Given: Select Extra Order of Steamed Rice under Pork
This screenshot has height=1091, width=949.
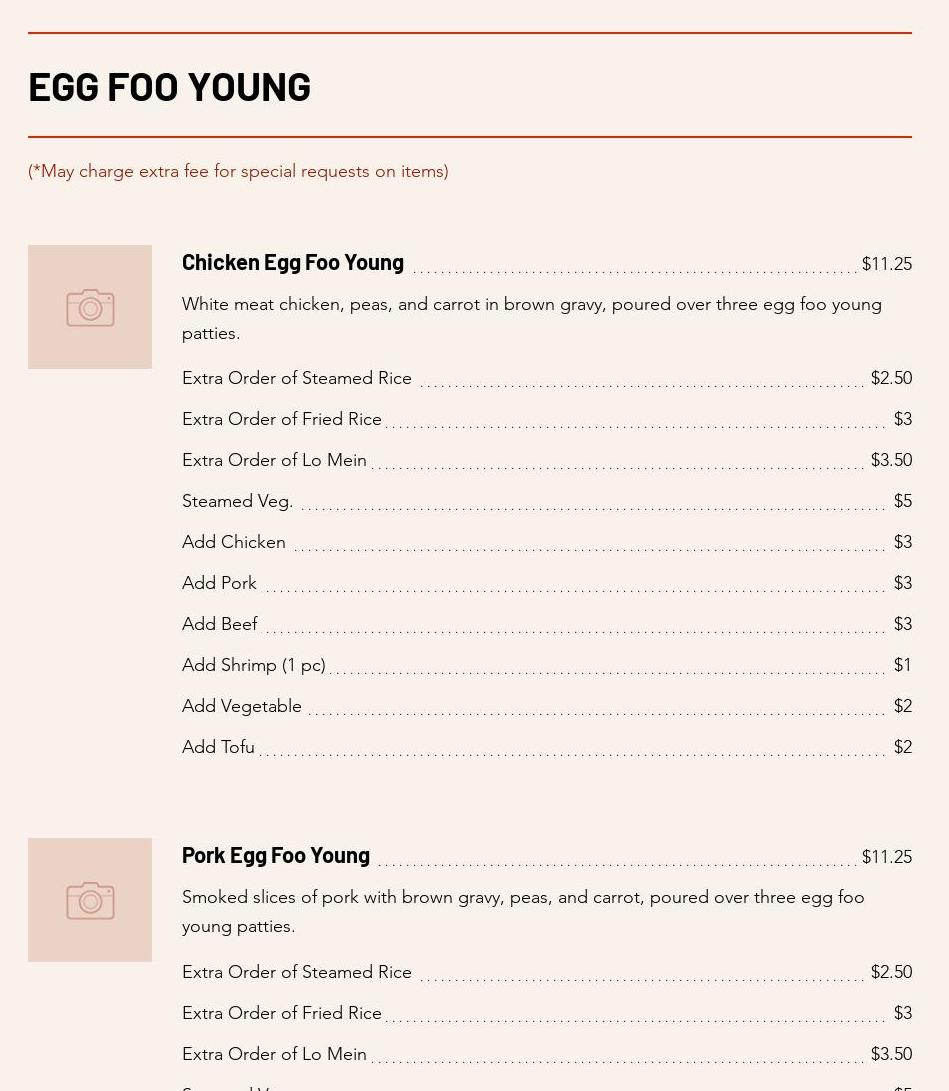Looking at the screenshot, I should (297, 972).
